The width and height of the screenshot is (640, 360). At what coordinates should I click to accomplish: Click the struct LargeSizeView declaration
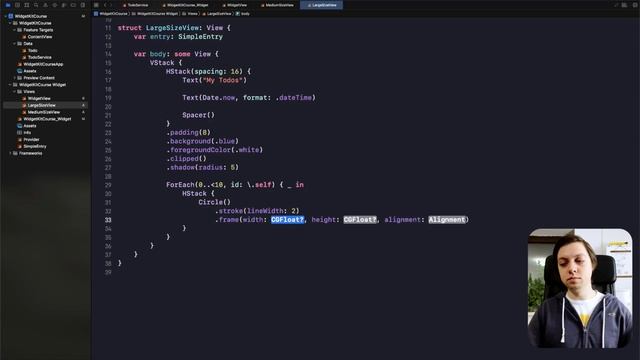pyautogui.click(x=174, y=28)
